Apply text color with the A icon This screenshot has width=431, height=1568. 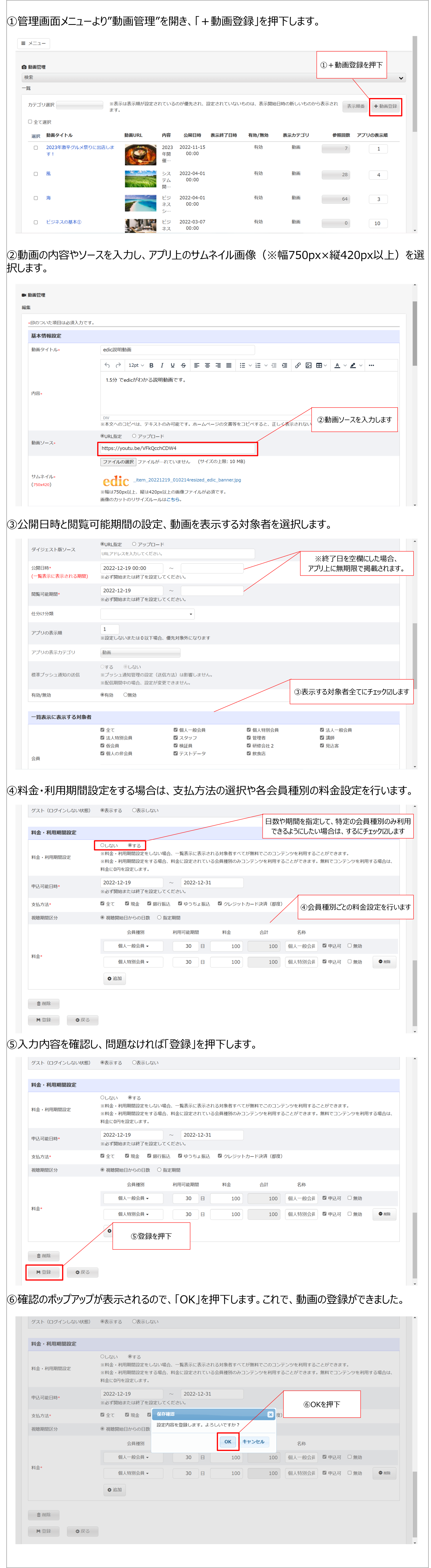coord(337,365)
